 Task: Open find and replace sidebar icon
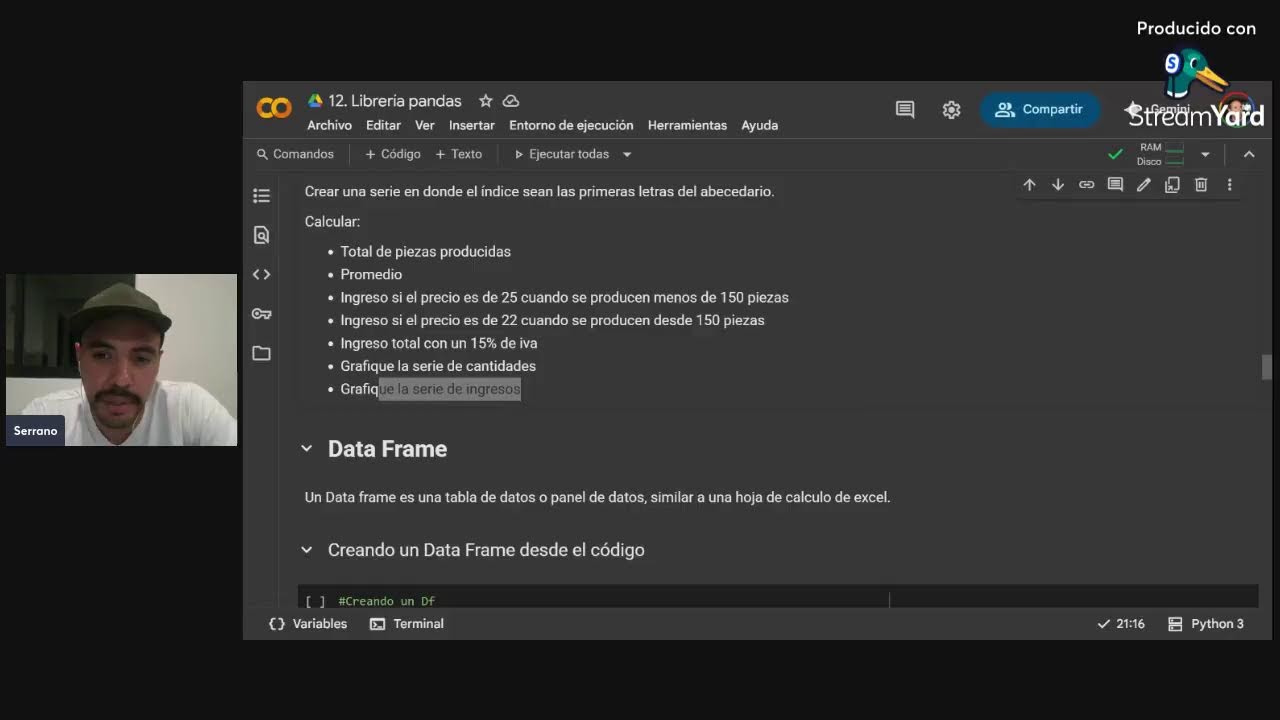click(262, 235)
